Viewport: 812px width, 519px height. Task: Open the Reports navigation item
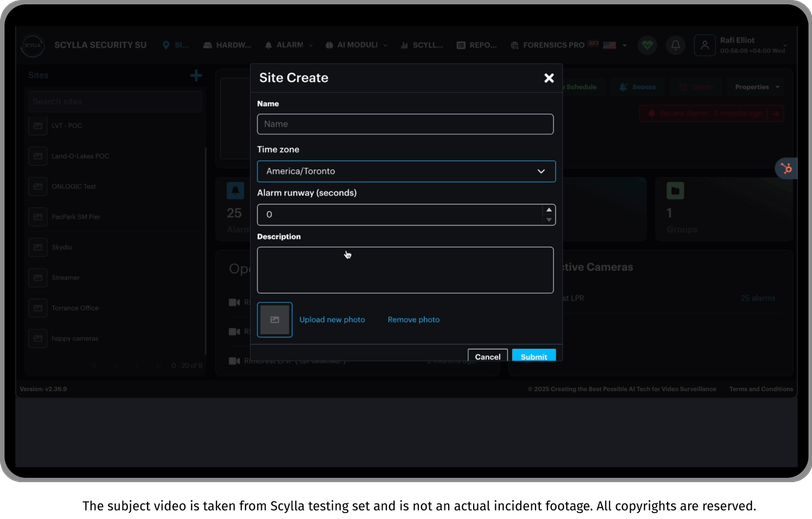click(476, 45)
